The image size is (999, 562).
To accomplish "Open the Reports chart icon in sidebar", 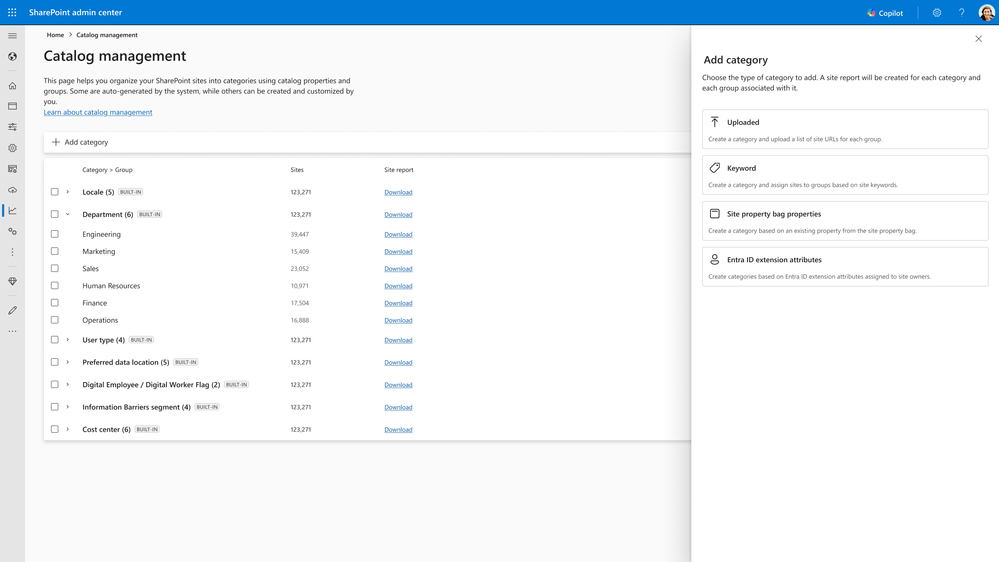I will (x=12, y=210).
